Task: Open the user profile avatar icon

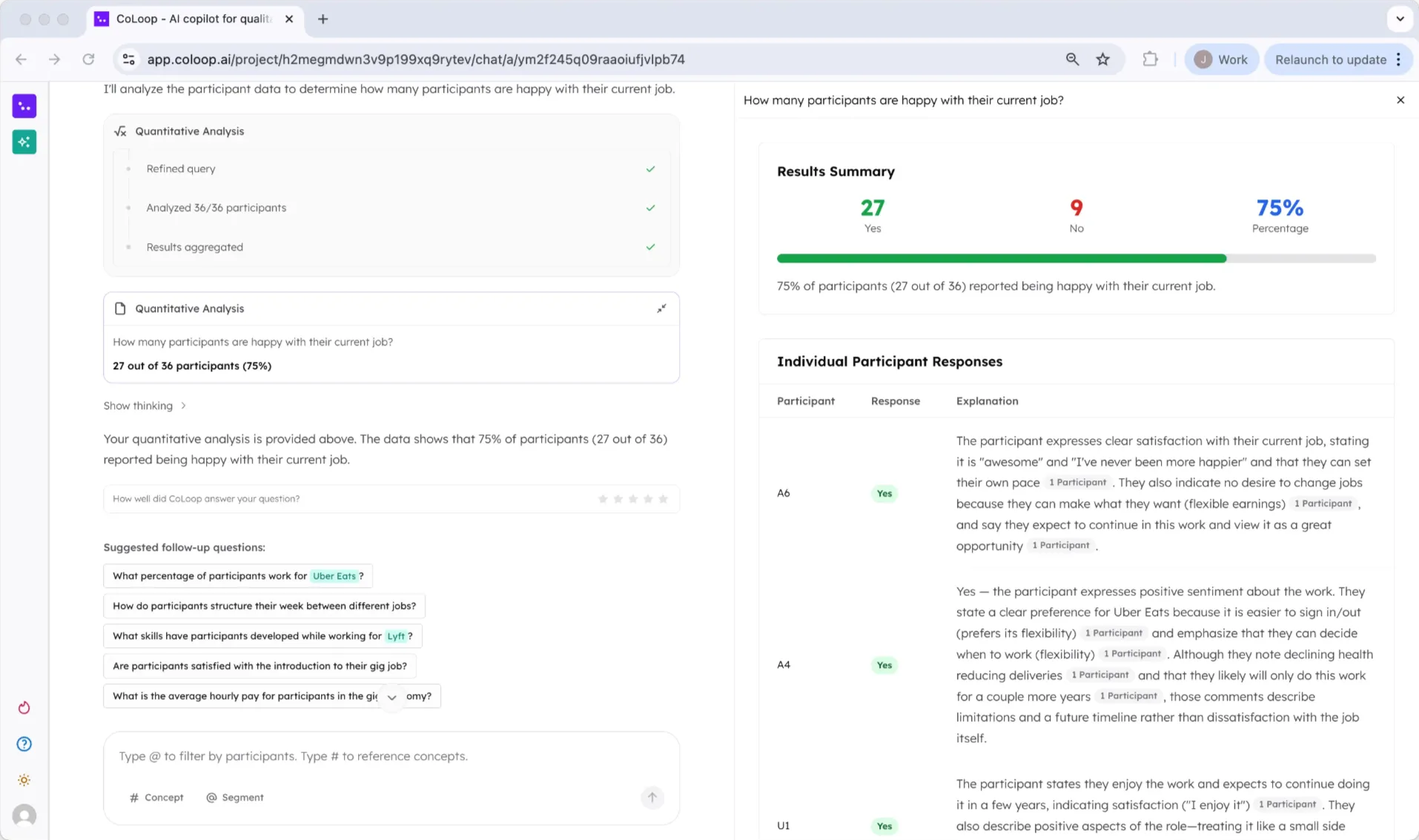Action: [x=24, y=816]
